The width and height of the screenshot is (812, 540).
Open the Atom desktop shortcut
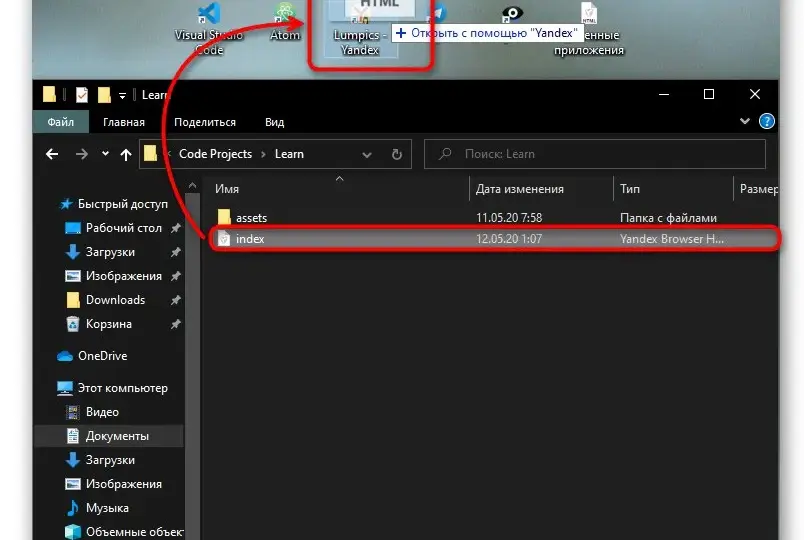285,22
